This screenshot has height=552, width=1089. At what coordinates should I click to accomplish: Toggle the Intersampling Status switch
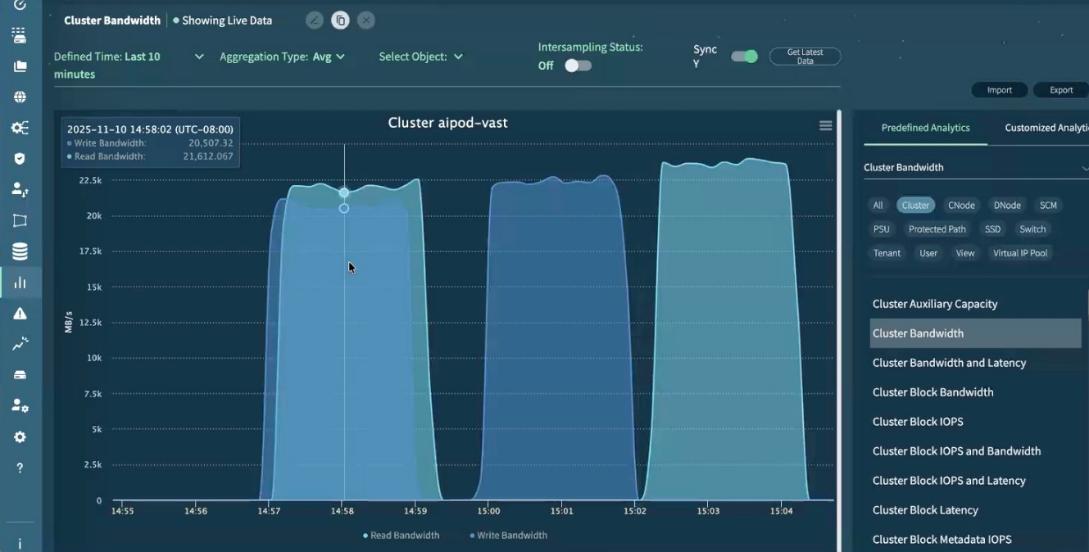click(578, 65)
